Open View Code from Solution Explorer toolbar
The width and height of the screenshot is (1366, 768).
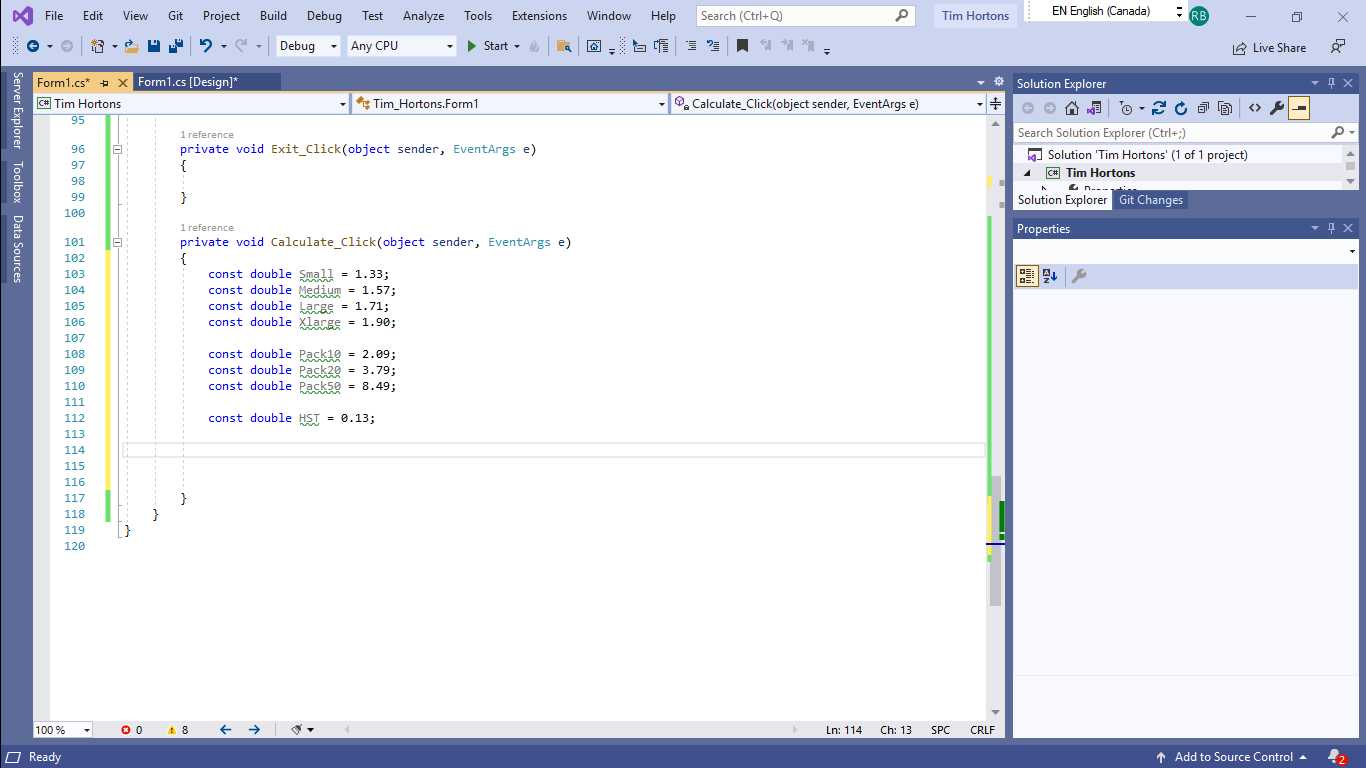tap(1255, 108)
